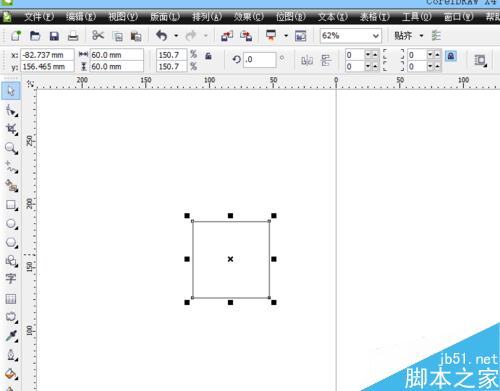
Task: Click the object width field 60.0 mm
Action: [117, 55]
